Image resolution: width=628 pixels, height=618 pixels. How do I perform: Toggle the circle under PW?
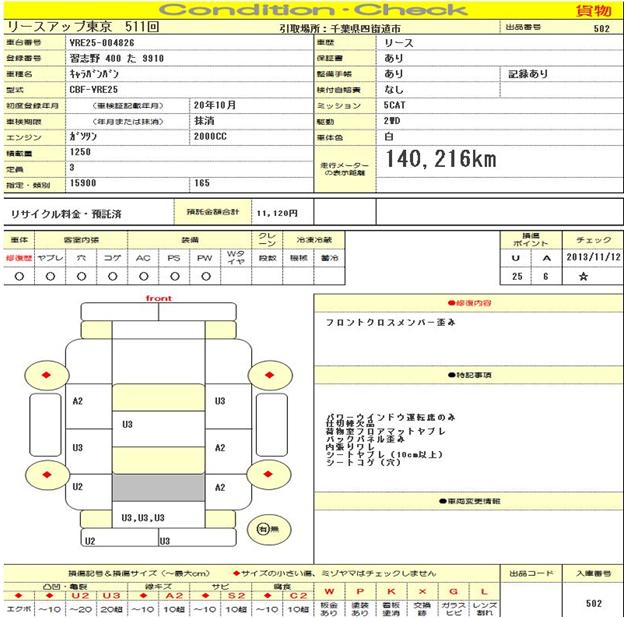204,275
